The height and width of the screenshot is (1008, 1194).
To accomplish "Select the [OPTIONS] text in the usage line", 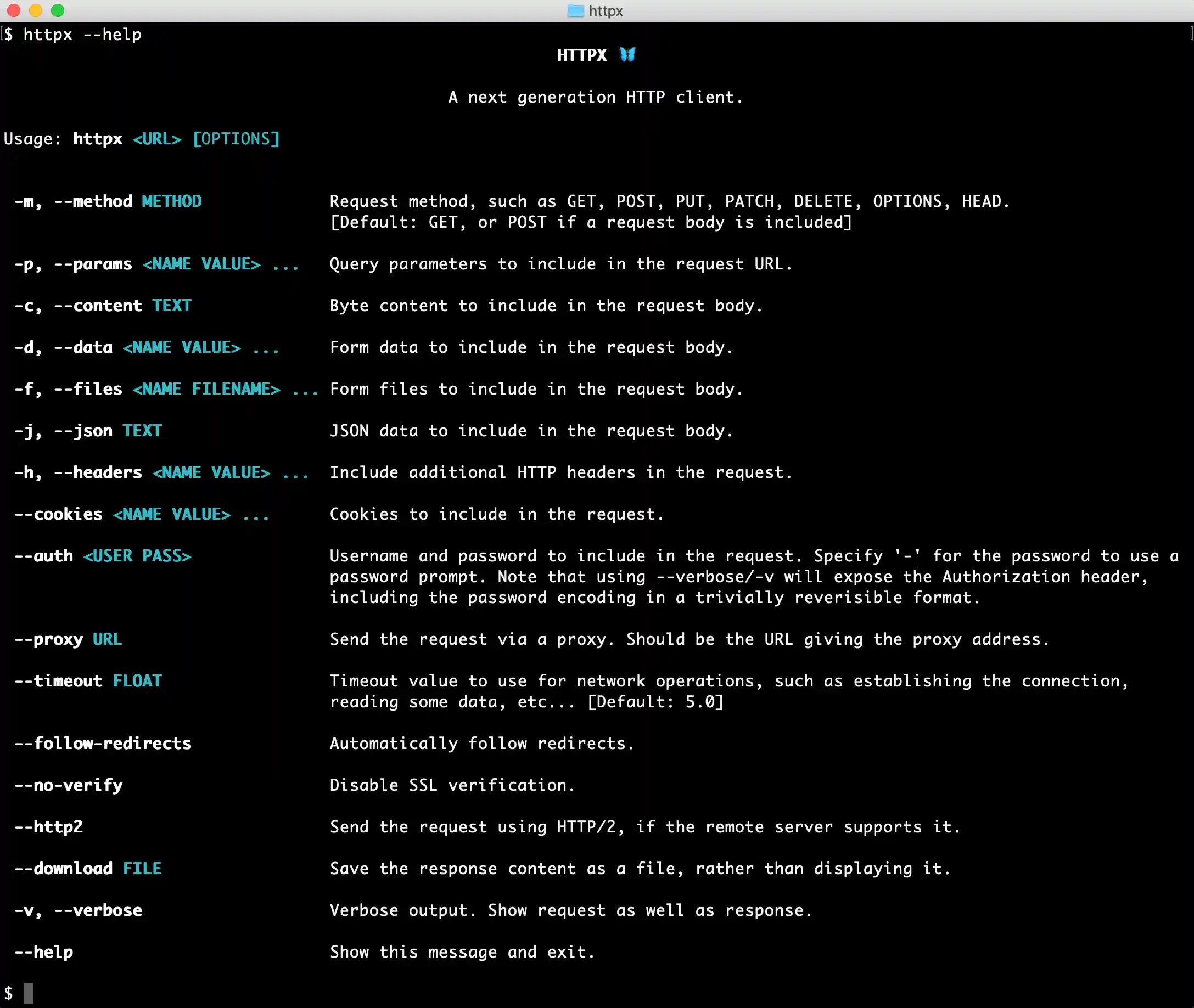I will tap(237, 138).
